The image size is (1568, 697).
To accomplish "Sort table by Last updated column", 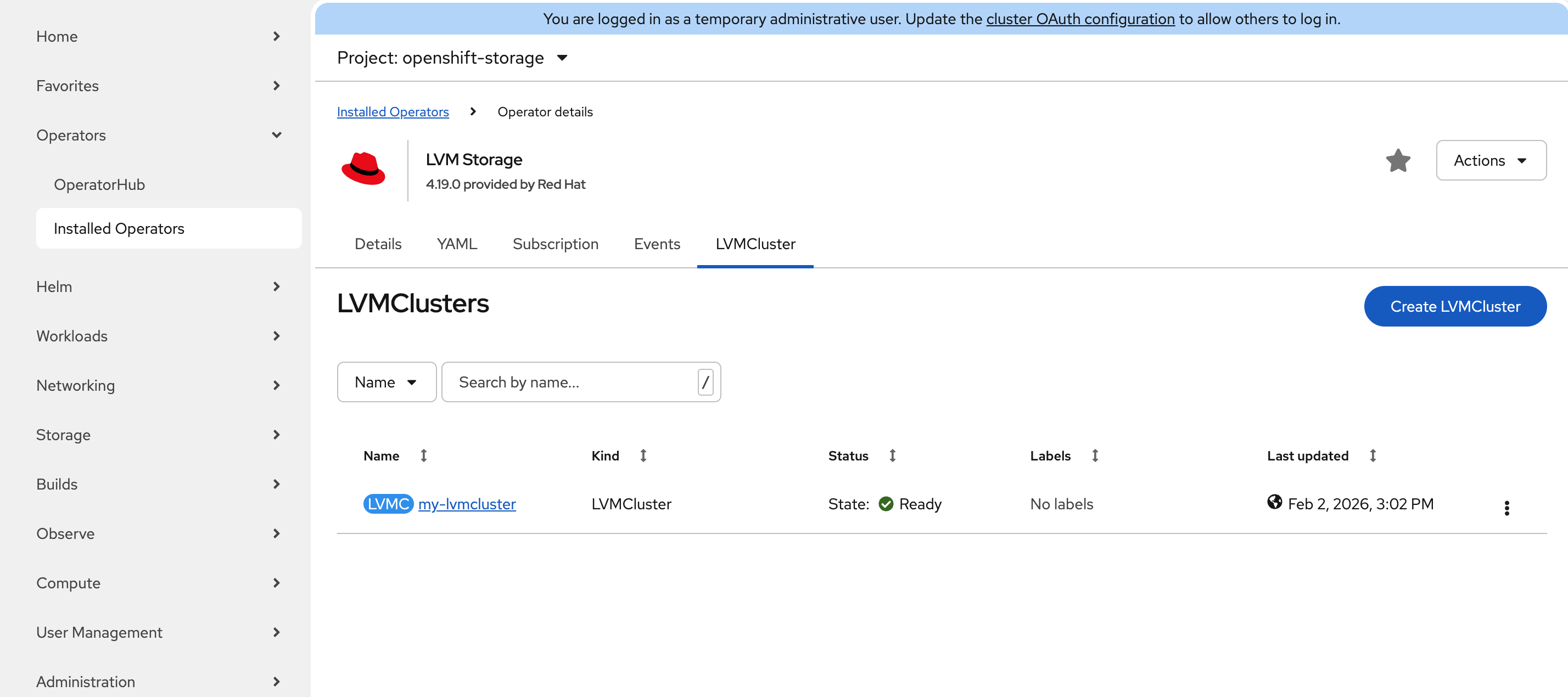I will [1372, 456].
